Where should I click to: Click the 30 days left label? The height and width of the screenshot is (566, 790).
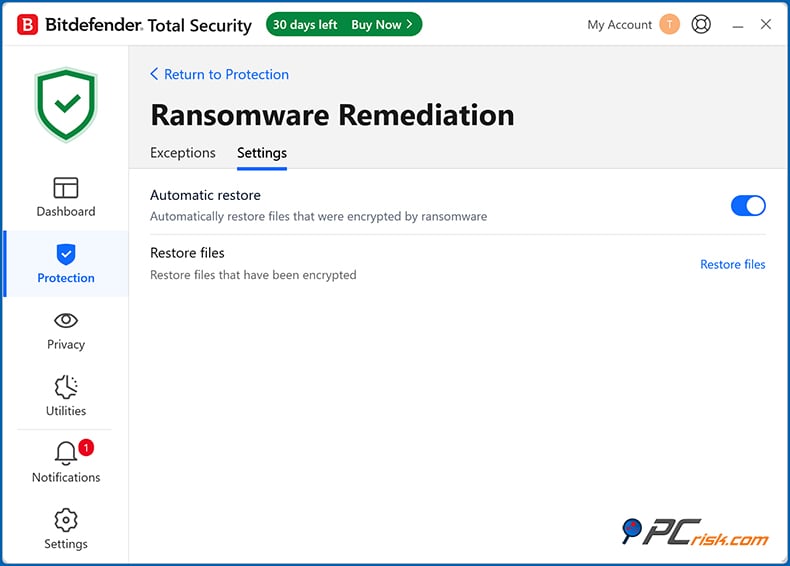(x=305, y=25)
